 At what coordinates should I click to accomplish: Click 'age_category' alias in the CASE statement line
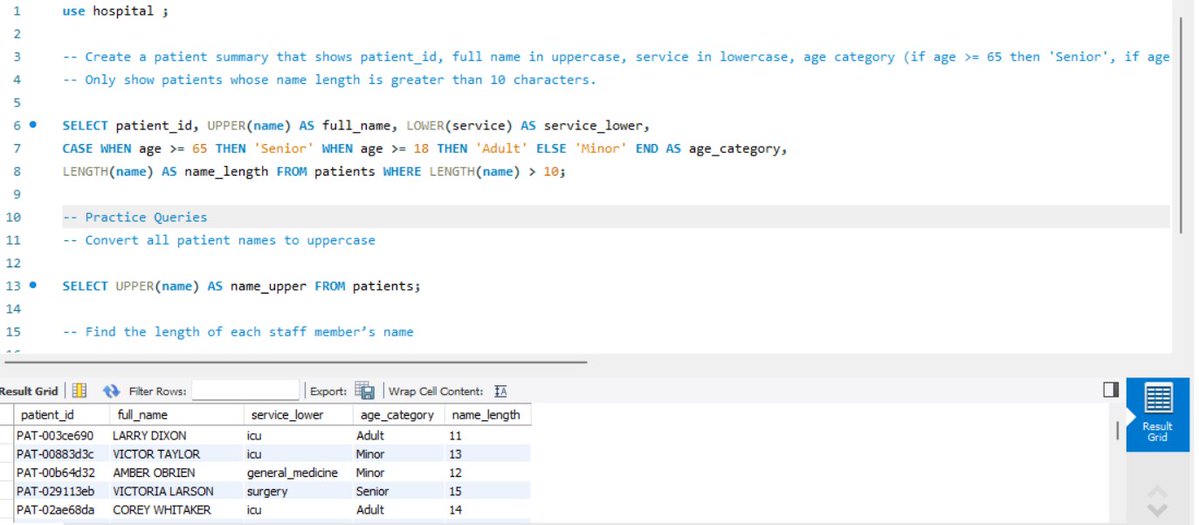point(734,148)
